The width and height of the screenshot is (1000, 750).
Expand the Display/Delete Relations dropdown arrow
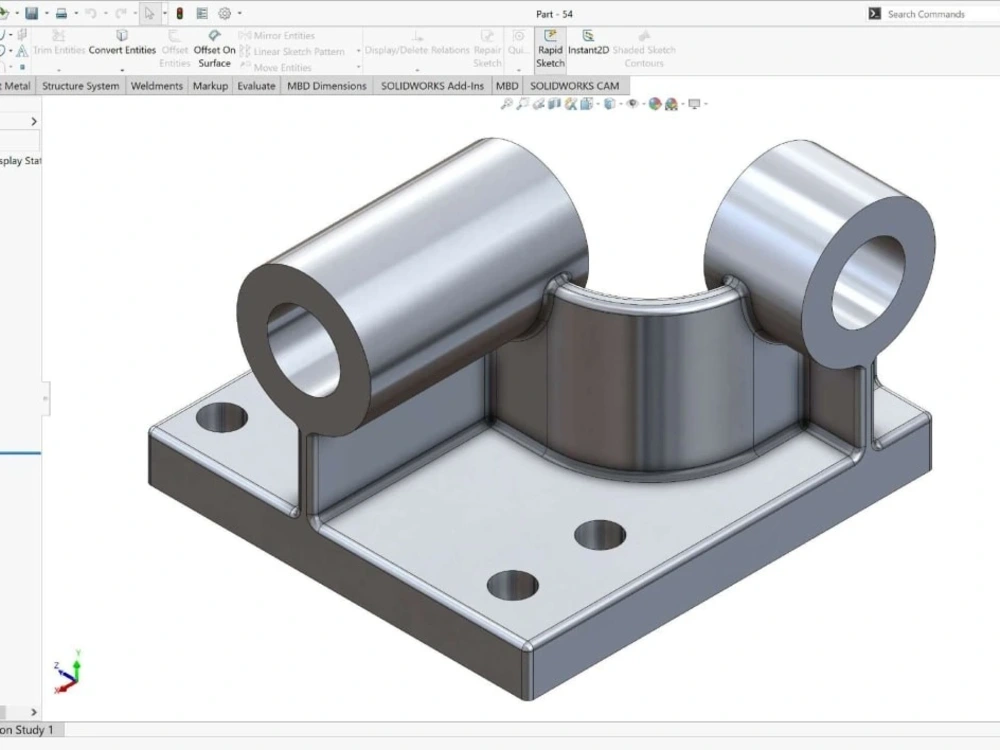coord(417,70)
